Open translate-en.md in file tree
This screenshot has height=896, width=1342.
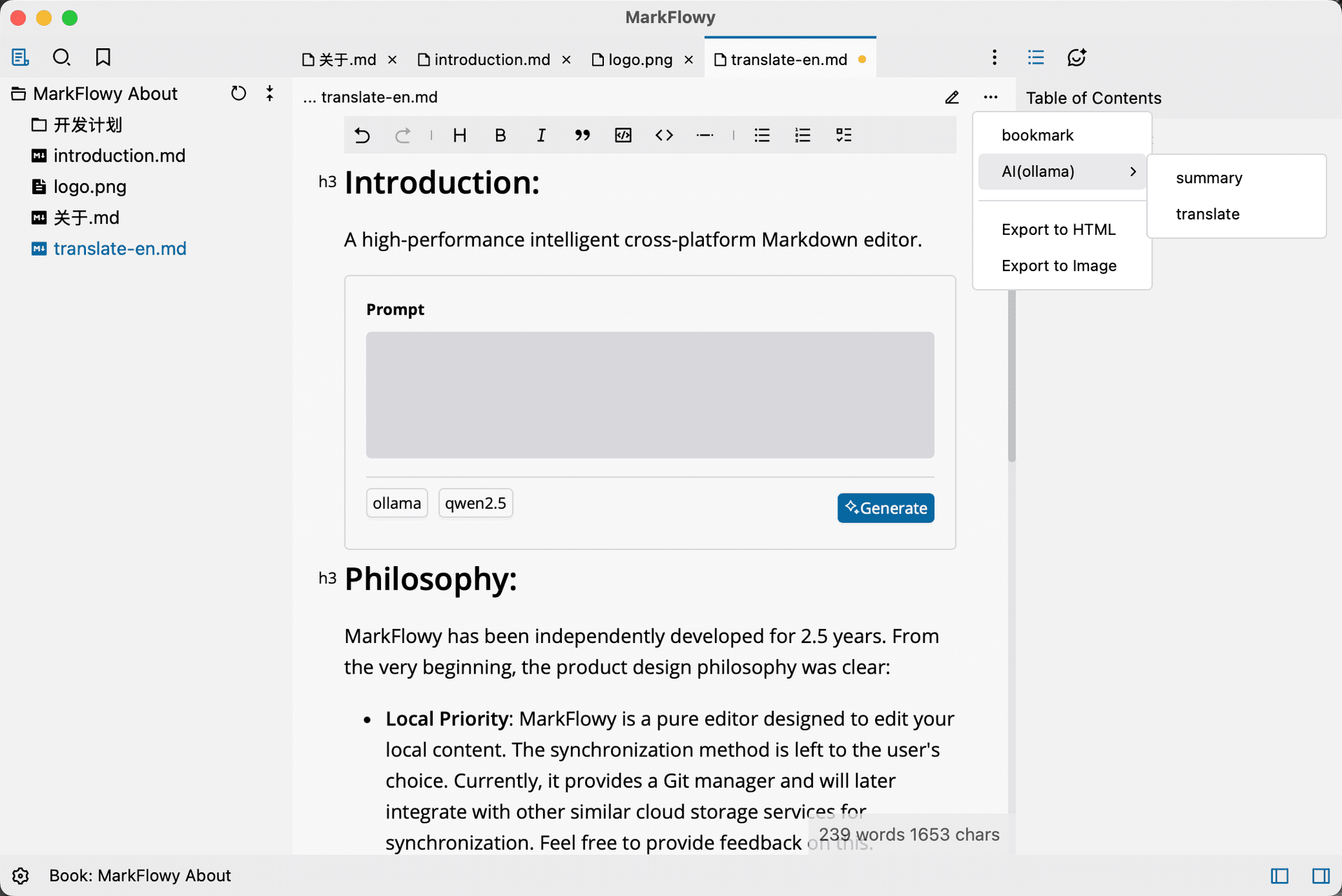point(109,249)
